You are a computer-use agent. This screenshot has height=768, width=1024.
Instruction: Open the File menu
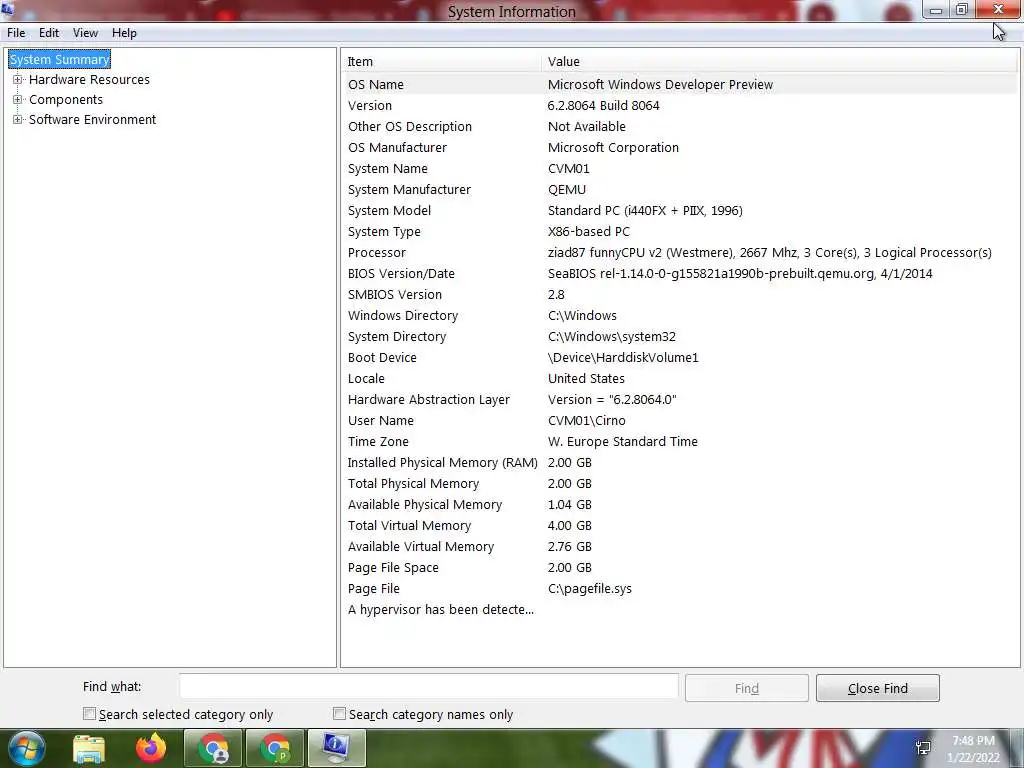pos(16,33)
